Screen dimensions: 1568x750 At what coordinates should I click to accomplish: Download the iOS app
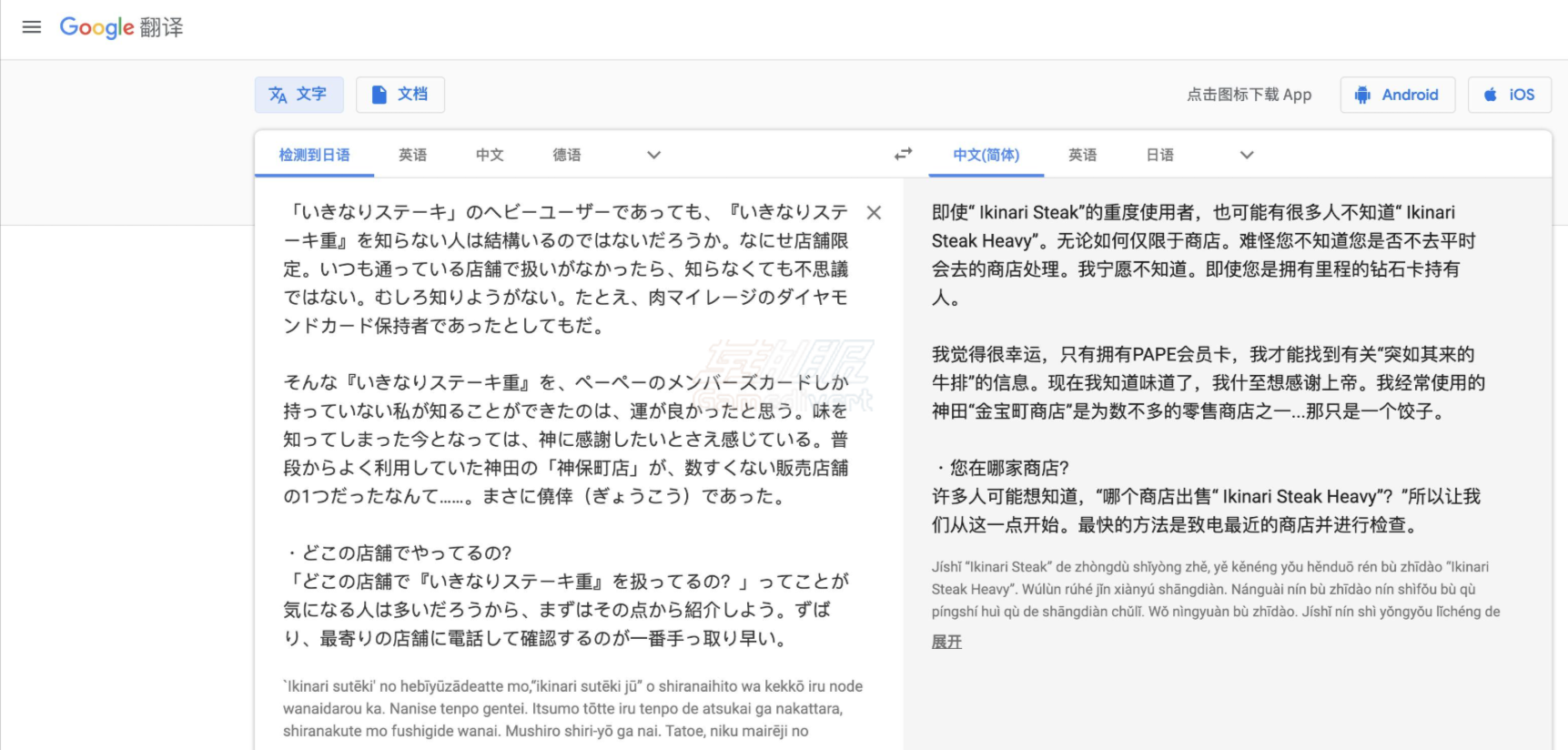1510,95
